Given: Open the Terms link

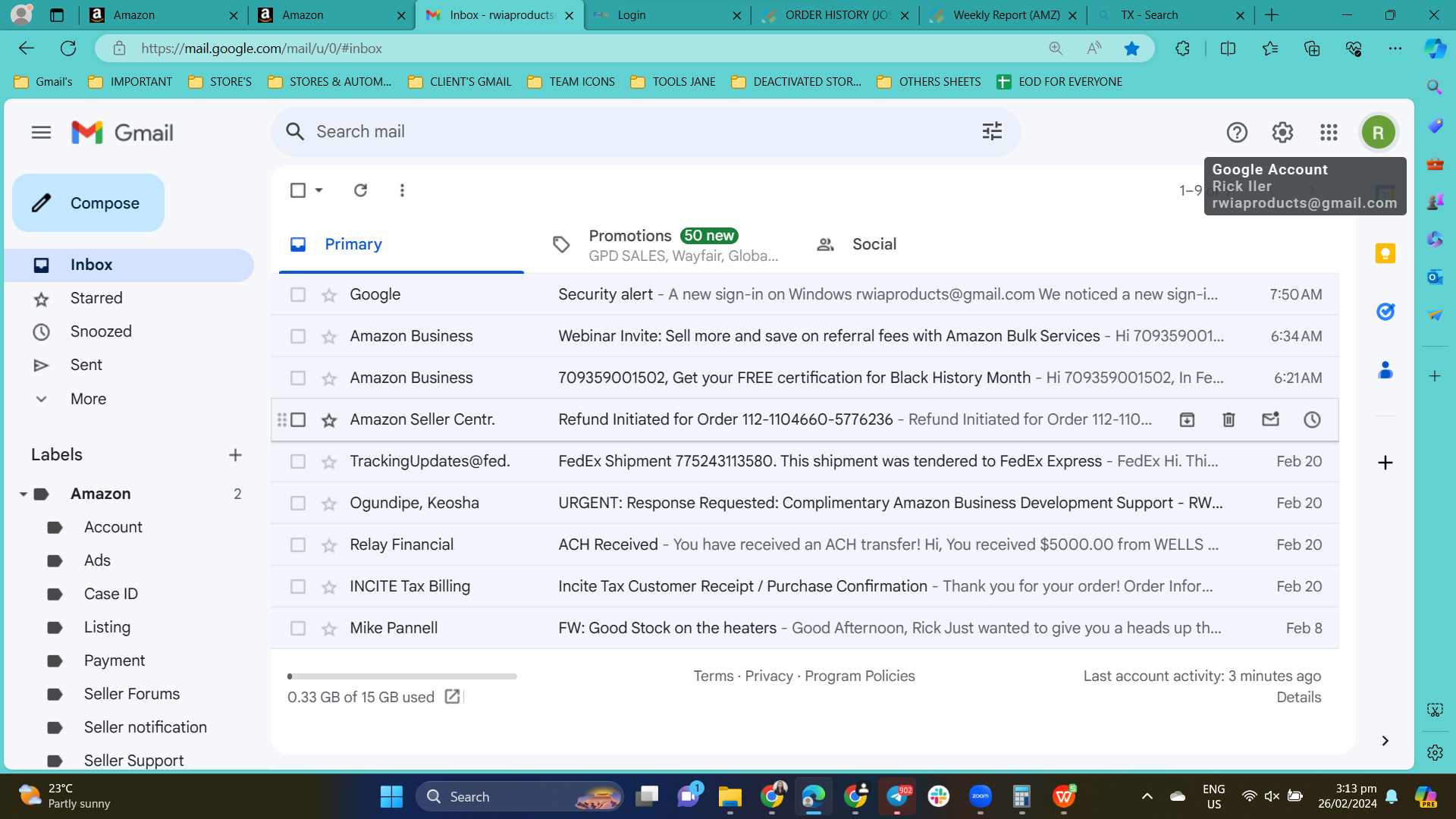Looking at the screenshot, I should coord(714,676).
